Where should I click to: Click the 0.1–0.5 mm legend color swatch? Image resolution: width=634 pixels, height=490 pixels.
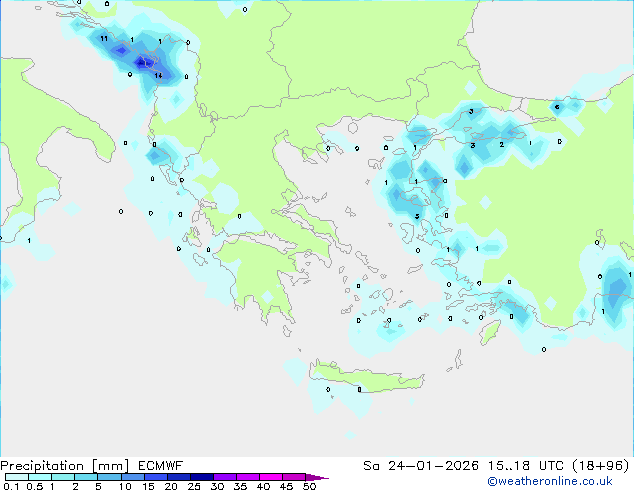(17, 477)
